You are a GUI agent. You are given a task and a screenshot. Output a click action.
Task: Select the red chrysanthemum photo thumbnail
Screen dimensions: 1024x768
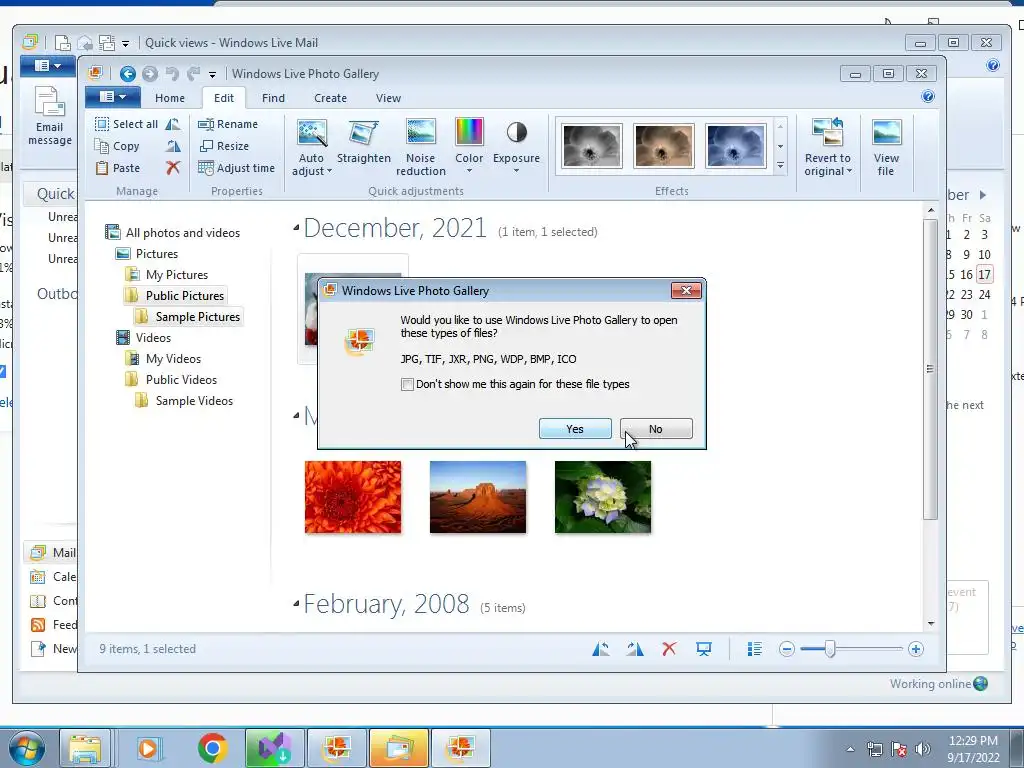click(353, 497)
